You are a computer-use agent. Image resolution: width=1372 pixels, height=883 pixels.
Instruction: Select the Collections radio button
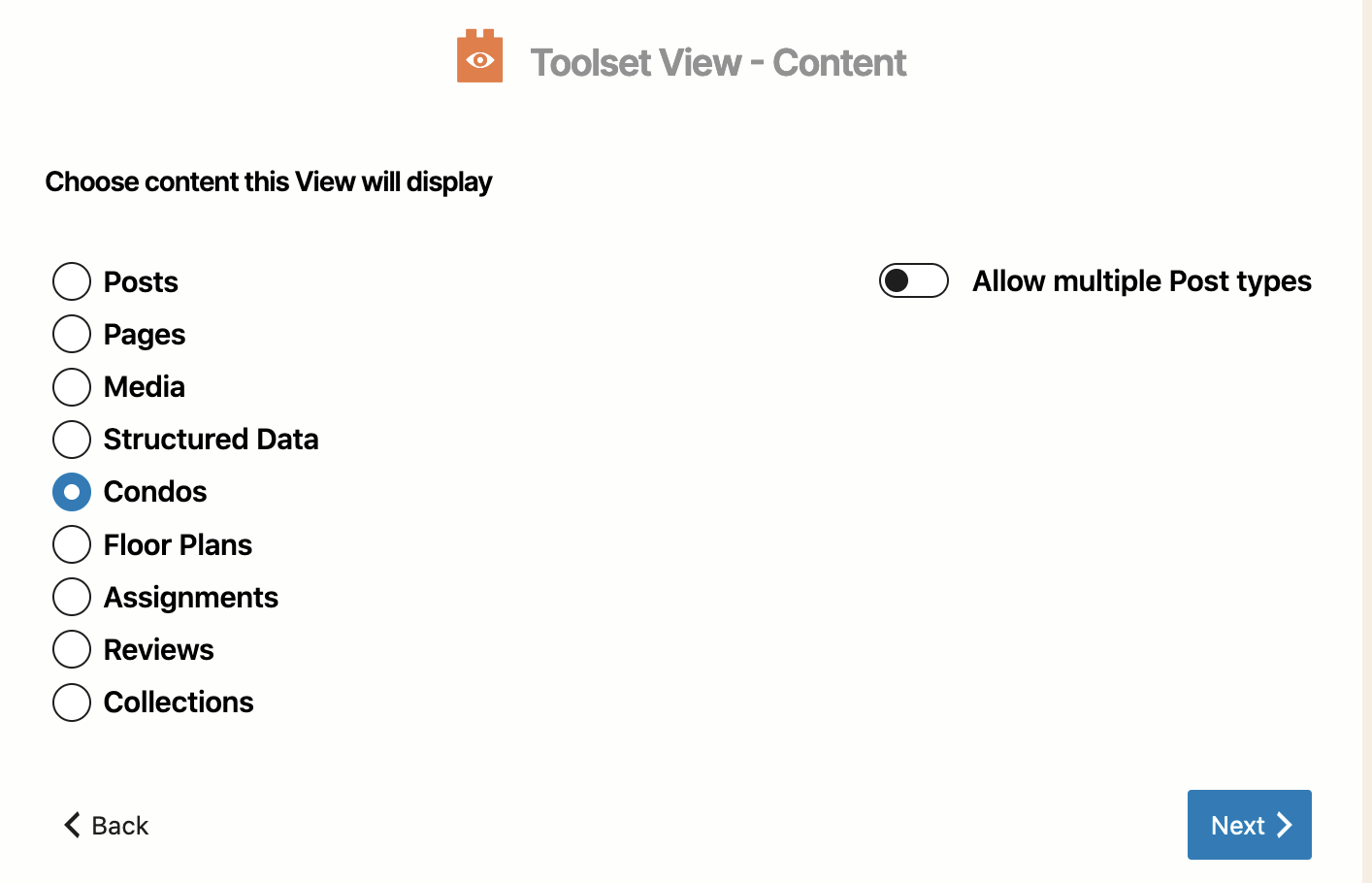(x=72, y=703)
